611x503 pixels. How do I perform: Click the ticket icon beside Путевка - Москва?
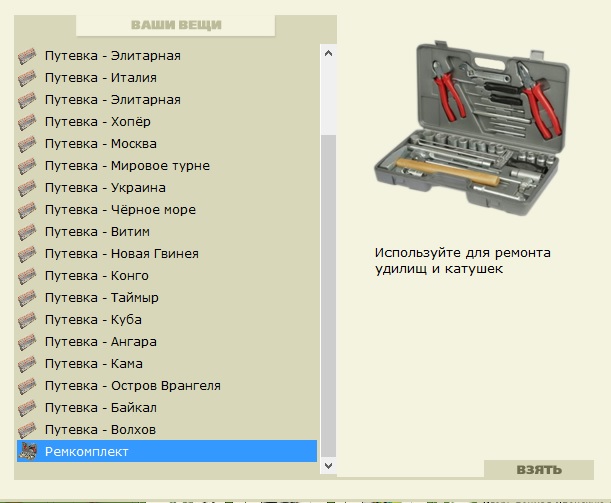pyautogui.click(x=27, y=144)
